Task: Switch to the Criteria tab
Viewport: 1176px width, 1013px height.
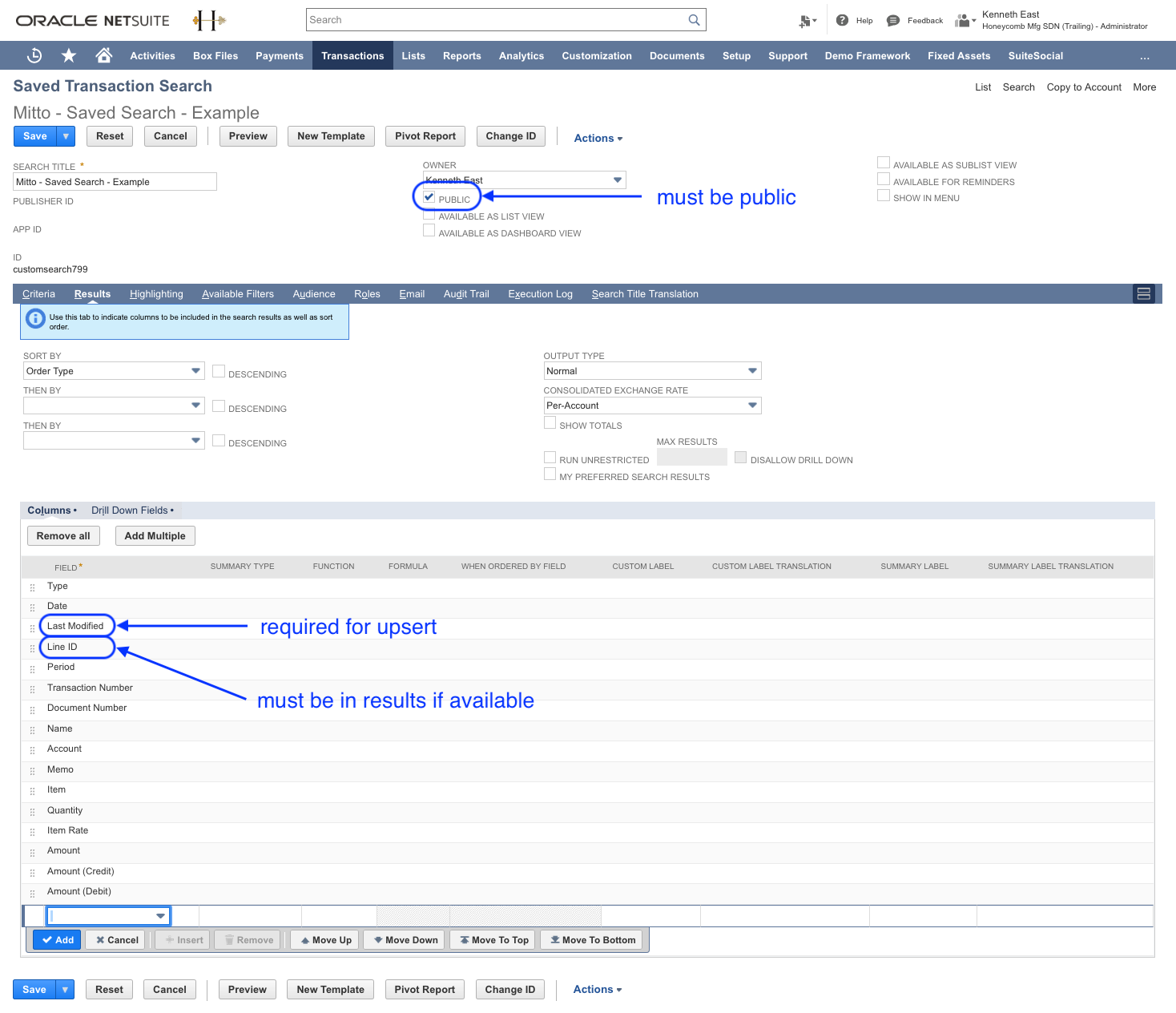Action: point(38,294)
